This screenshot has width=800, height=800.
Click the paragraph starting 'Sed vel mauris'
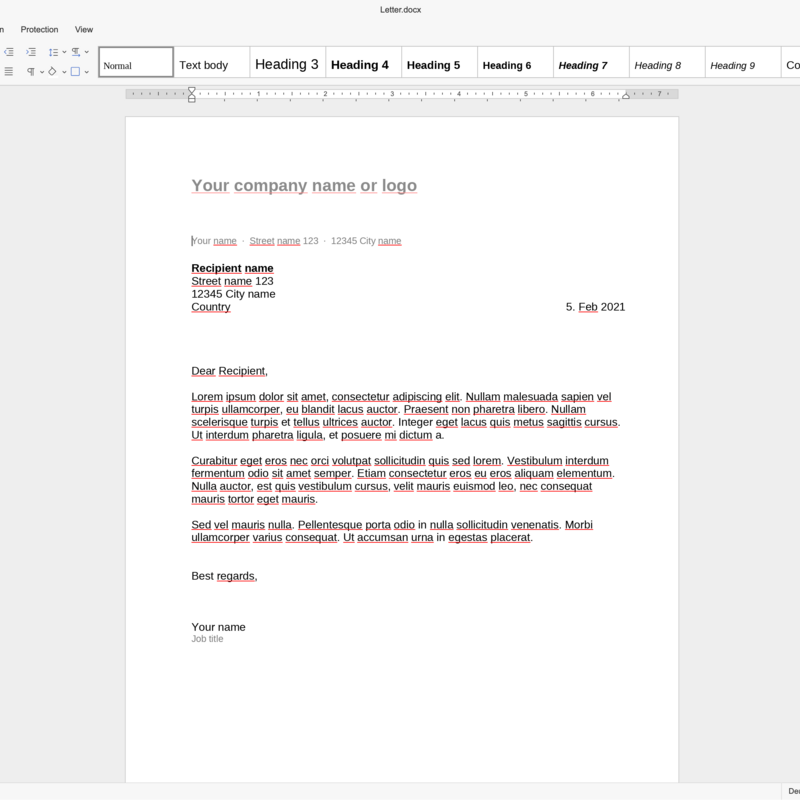tap(392, 531)
